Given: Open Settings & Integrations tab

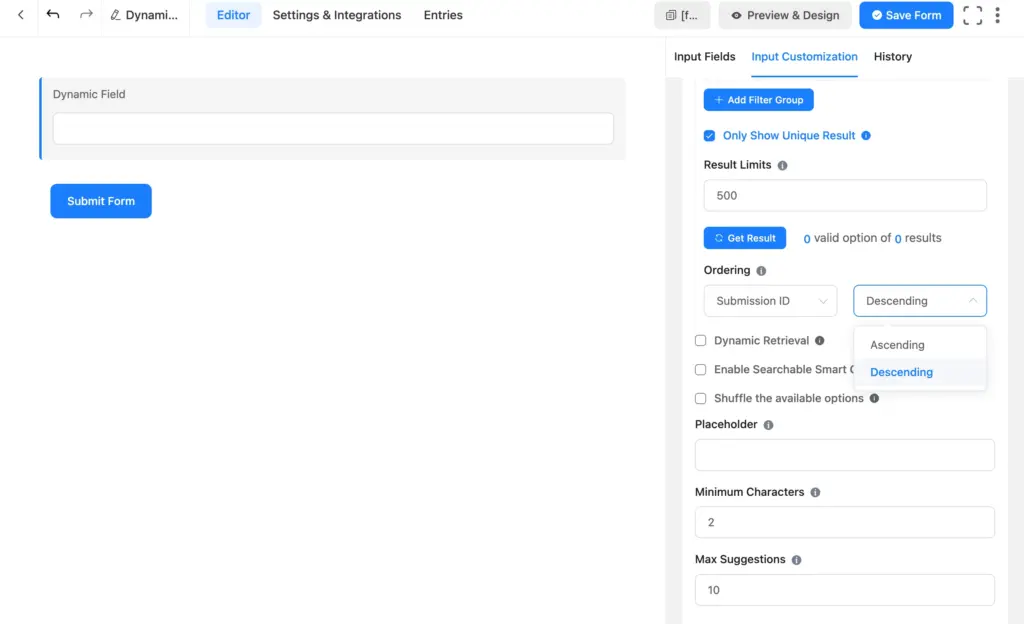Looking at the screenshot, I should 337,15.
